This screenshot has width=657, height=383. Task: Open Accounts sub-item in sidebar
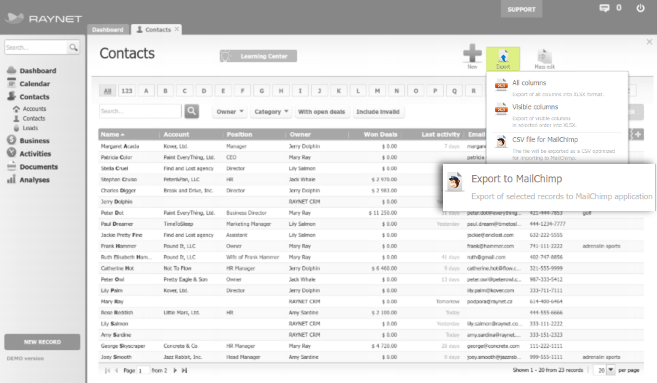pyautogui.click(x=34, y=109)
